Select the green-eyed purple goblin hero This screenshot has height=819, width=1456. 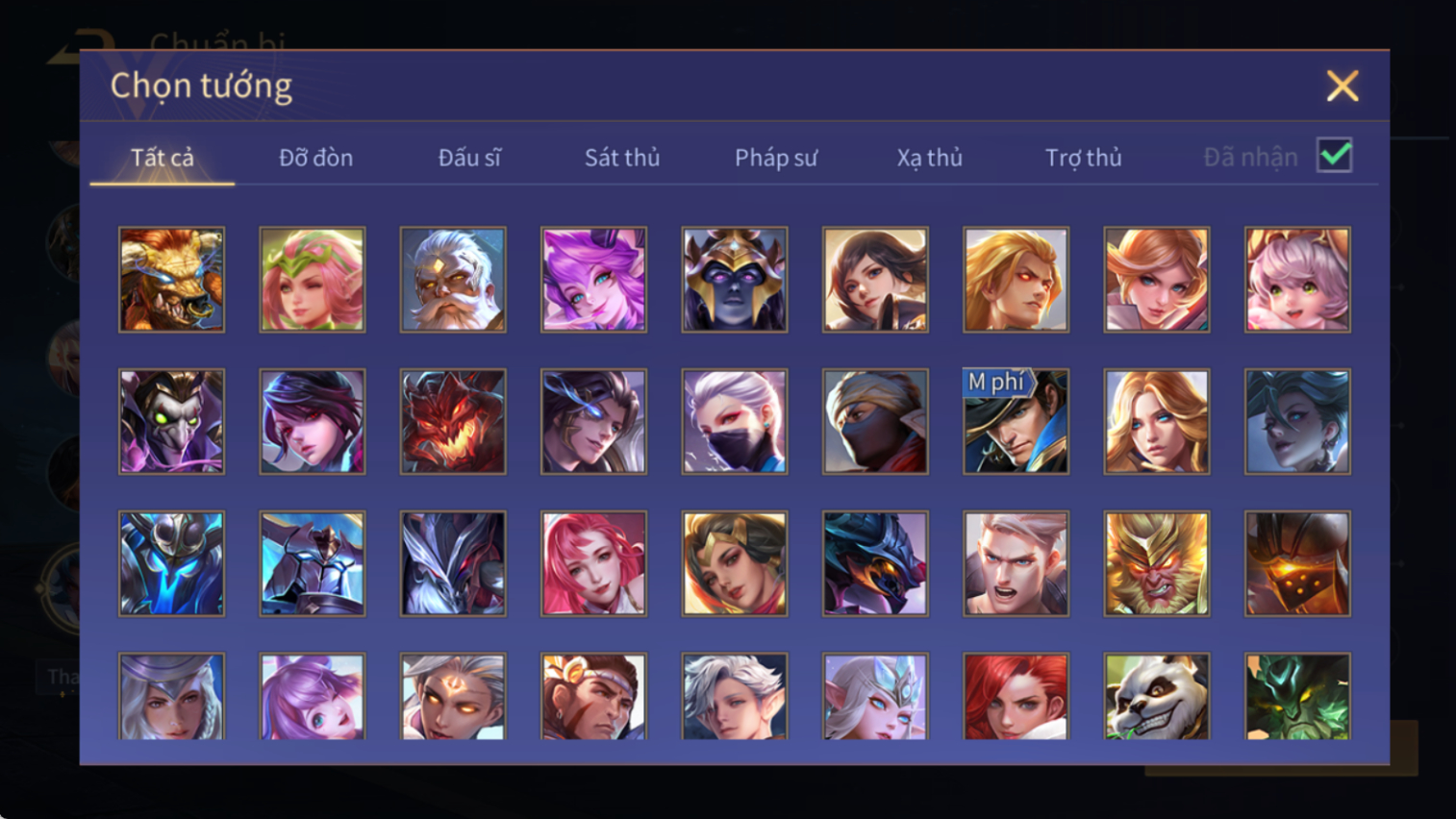[x=171, y=422]
